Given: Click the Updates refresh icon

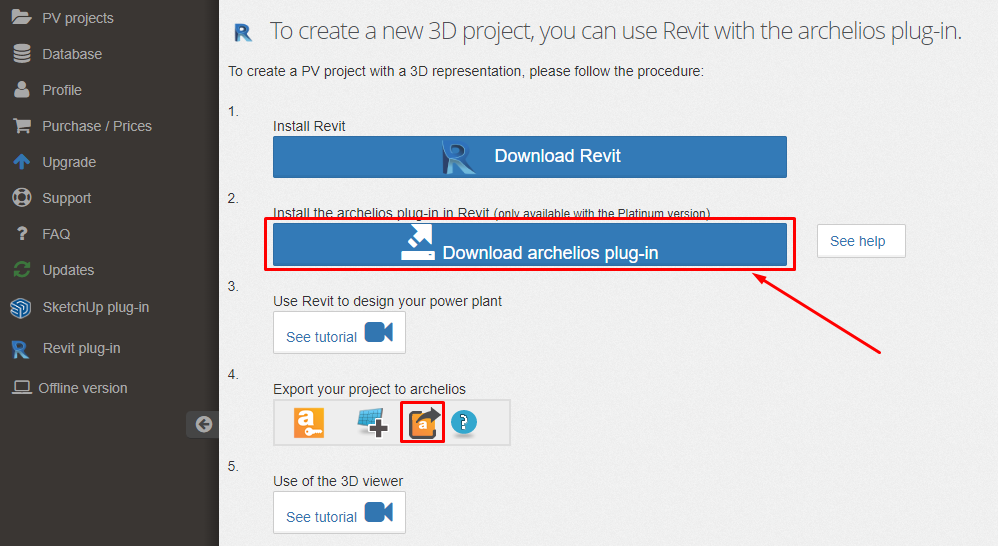Looking at the screenshot, I should pos(22,270).
